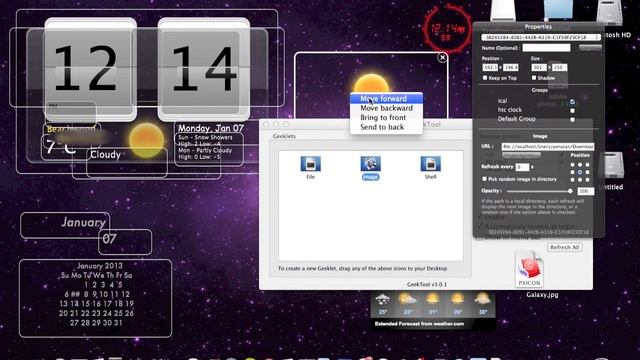This screenshot has height=360, width=640.
Task: Click the Size width field
Action: pyautogui.click(x=539, y=67)
